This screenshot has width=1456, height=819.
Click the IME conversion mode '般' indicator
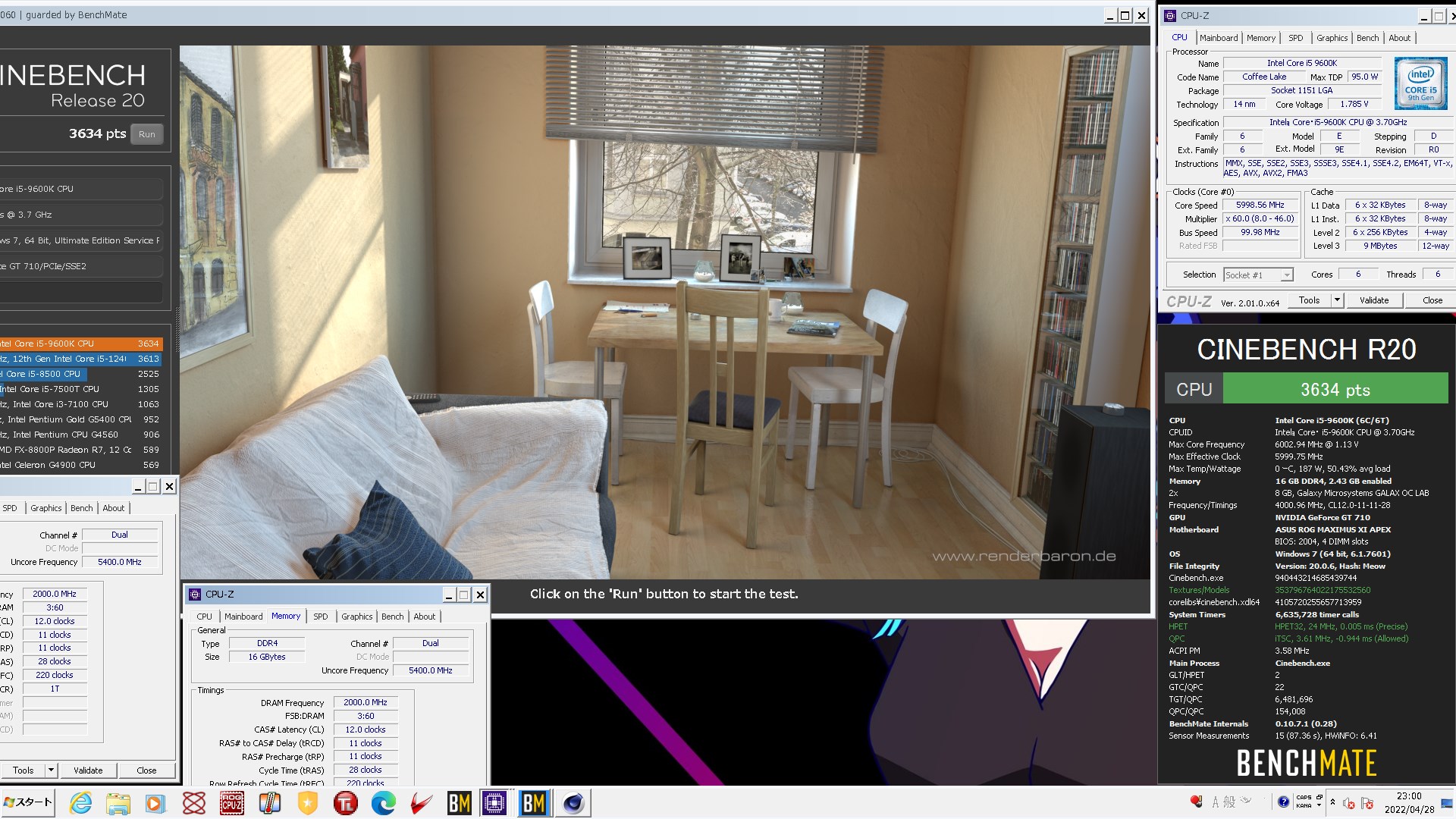tap(1229, 802)
